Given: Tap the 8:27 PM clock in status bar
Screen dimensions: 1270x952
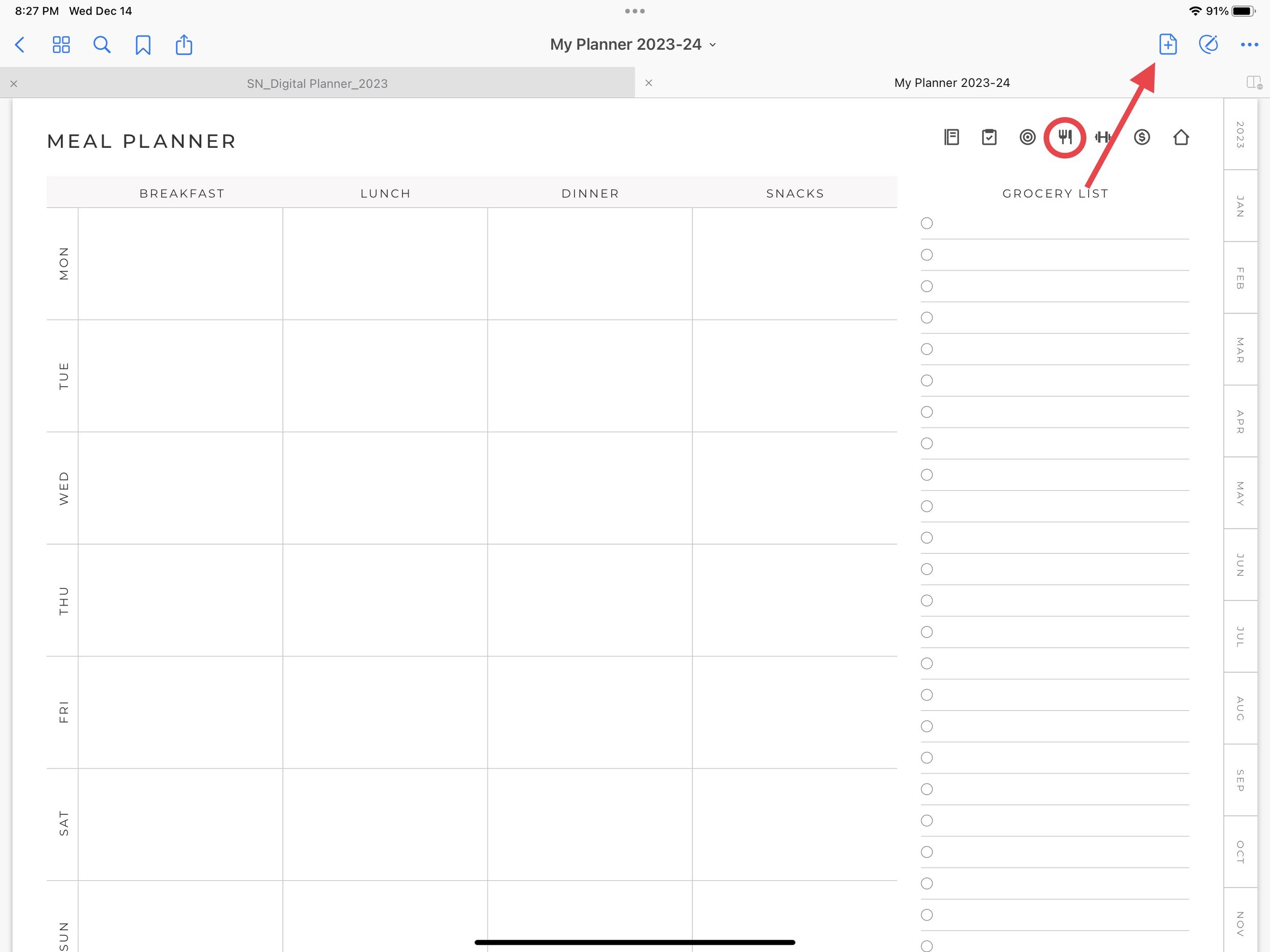Looking at the screenshot, I should [37, 11].
